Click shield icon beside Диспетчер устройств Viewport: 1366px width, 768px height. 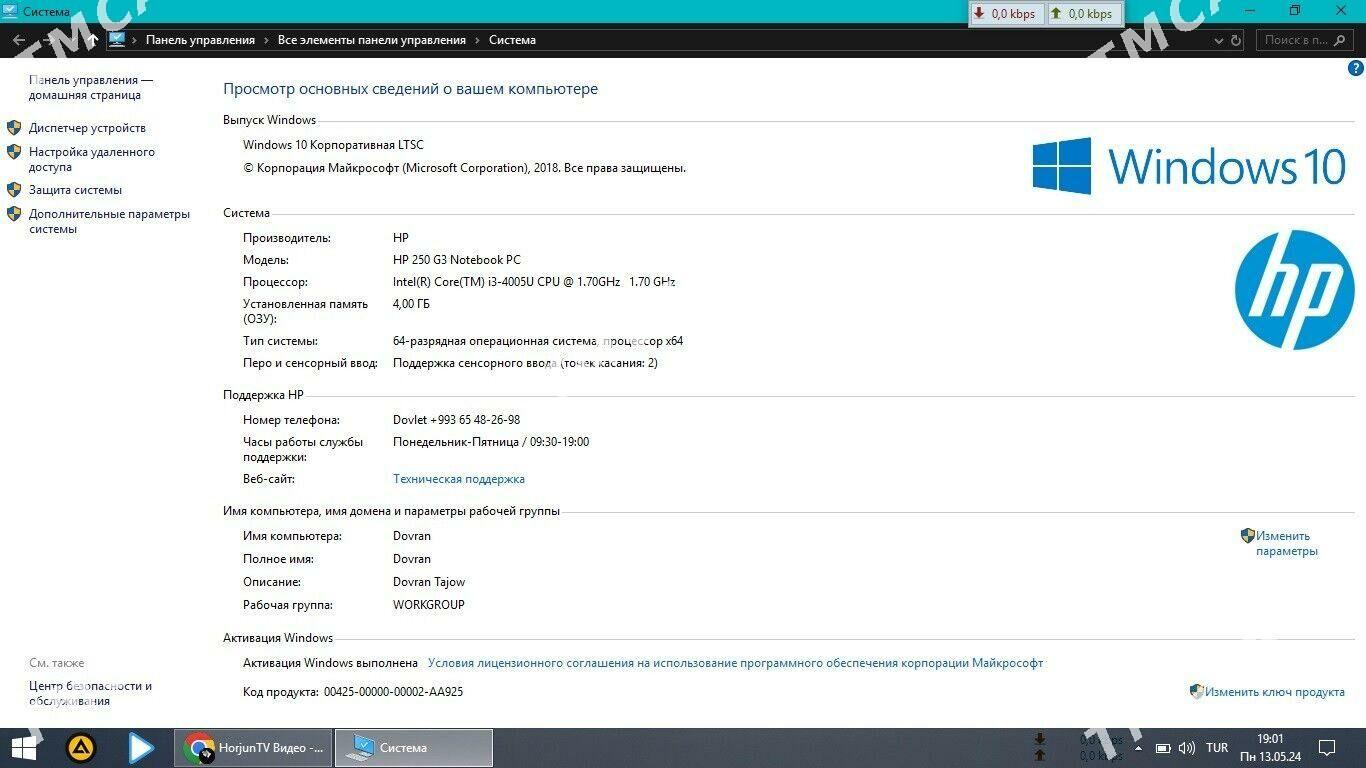click(x=14, y=128)
